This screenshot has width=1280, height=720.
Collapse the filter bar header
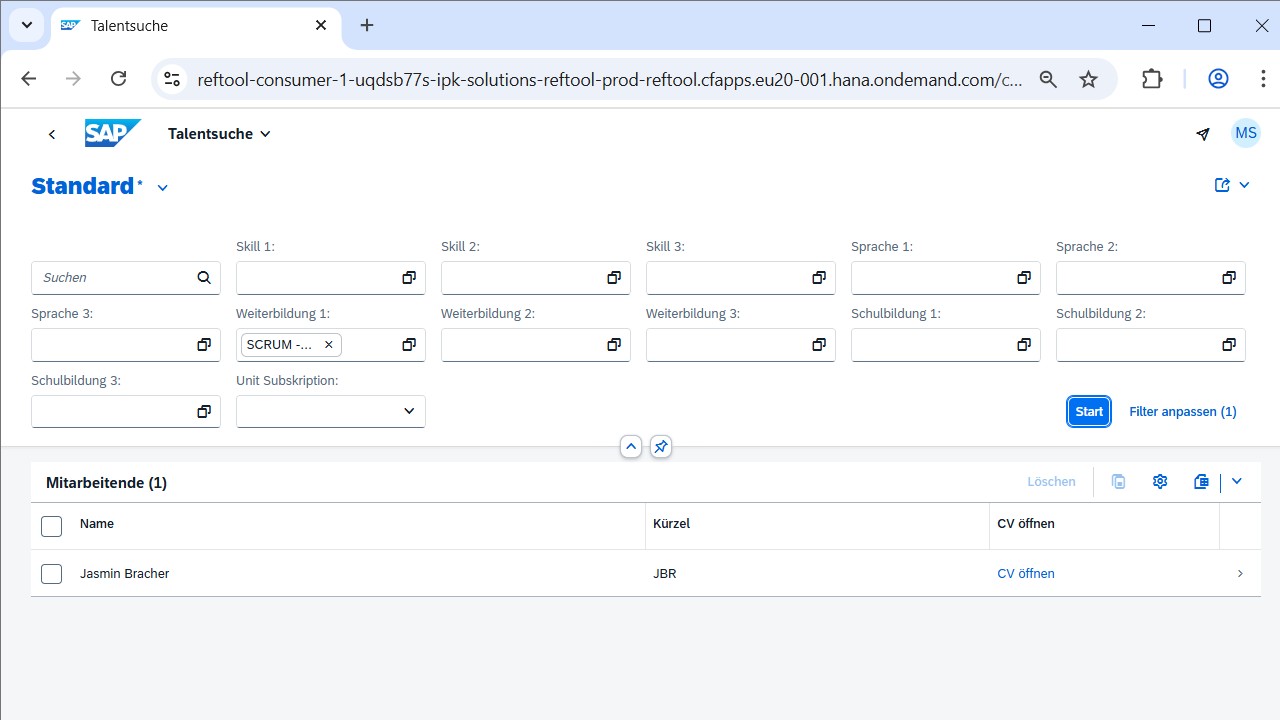(x=631, y=447)
